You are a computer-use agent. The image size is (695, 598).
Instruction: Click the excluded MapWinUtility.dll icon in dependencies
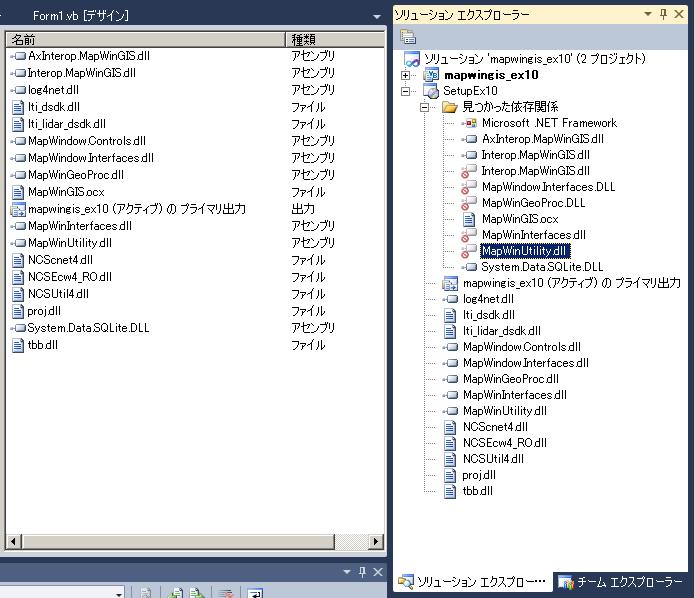click(x=469, y=251)
